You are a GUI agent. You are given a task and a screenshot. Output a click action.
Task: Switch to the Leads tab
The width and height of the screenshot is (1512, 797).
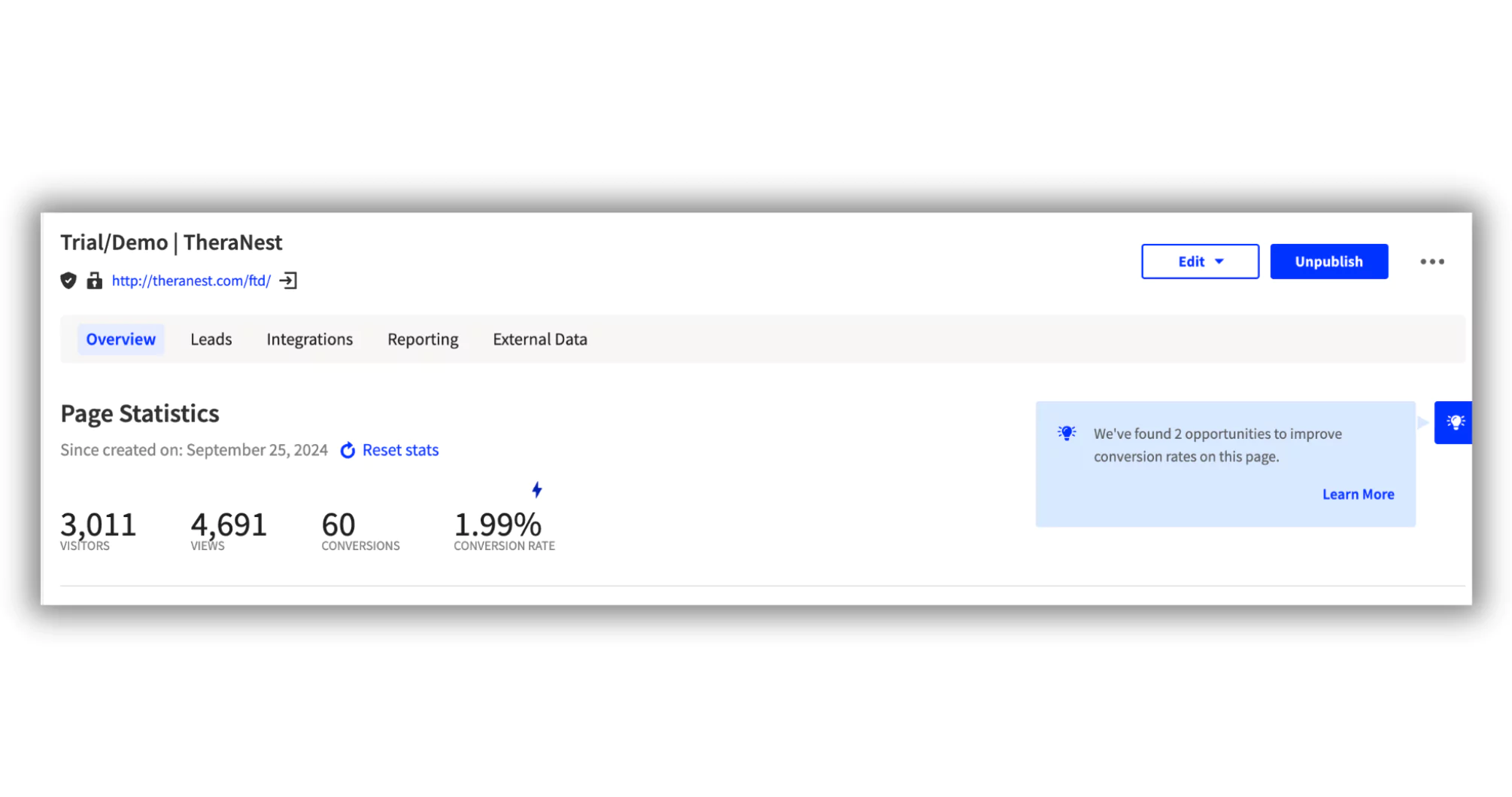click(211, 339)
